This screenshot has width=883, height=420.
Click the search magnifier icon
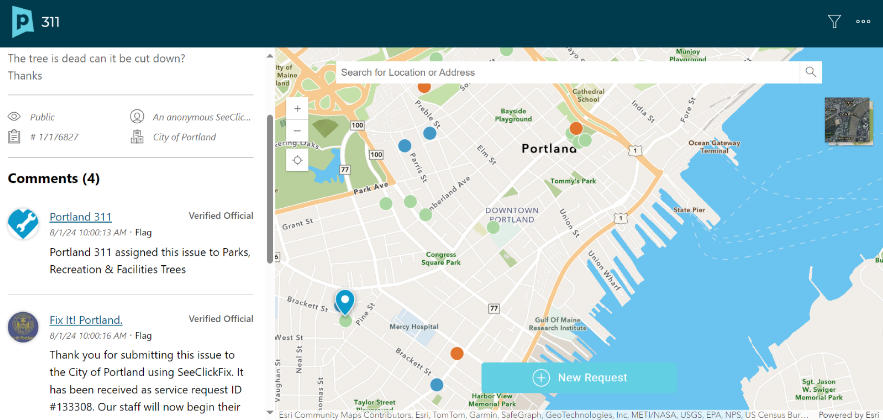811,72
